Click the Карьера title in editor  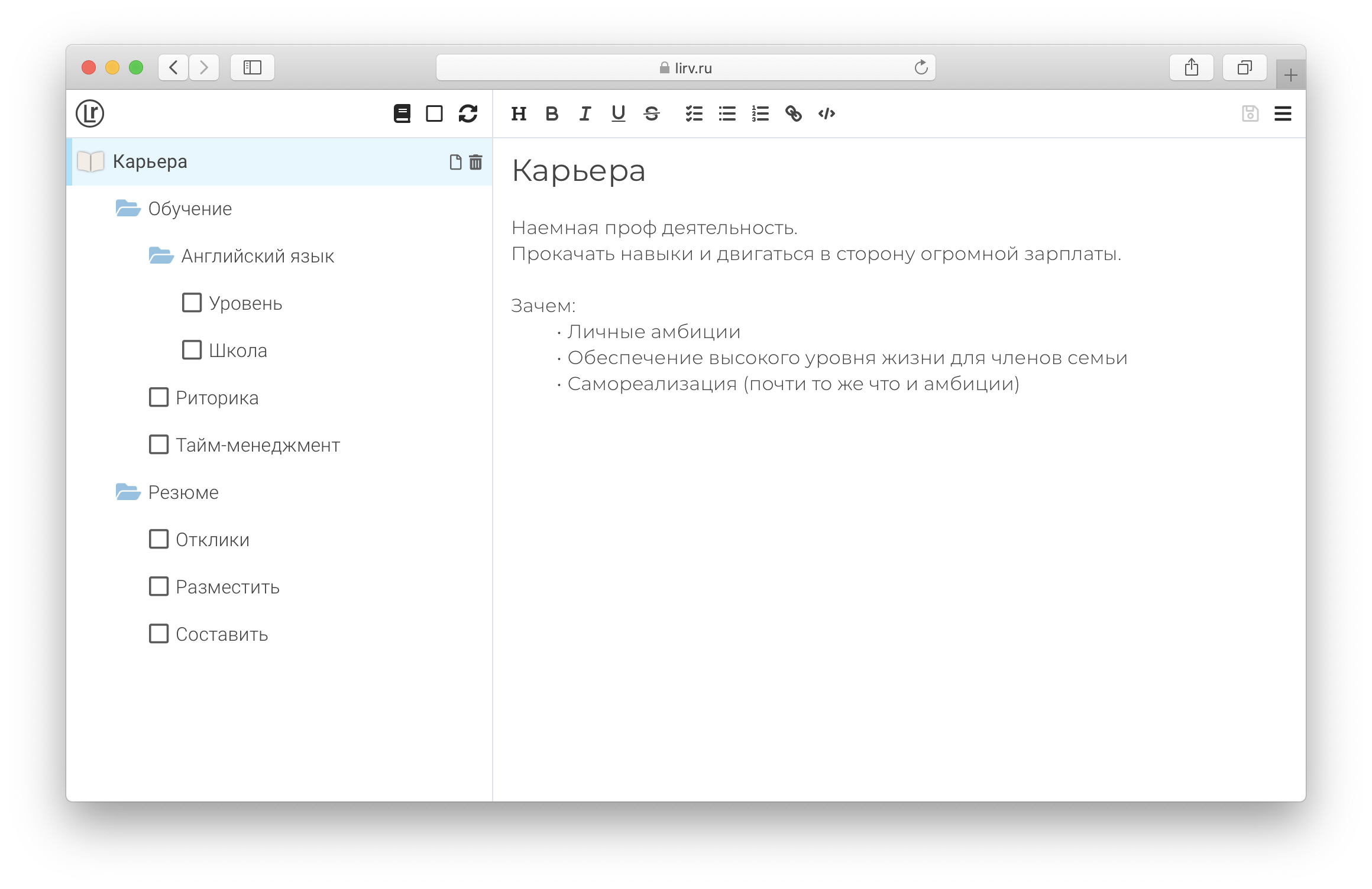(x=578, y=171)
